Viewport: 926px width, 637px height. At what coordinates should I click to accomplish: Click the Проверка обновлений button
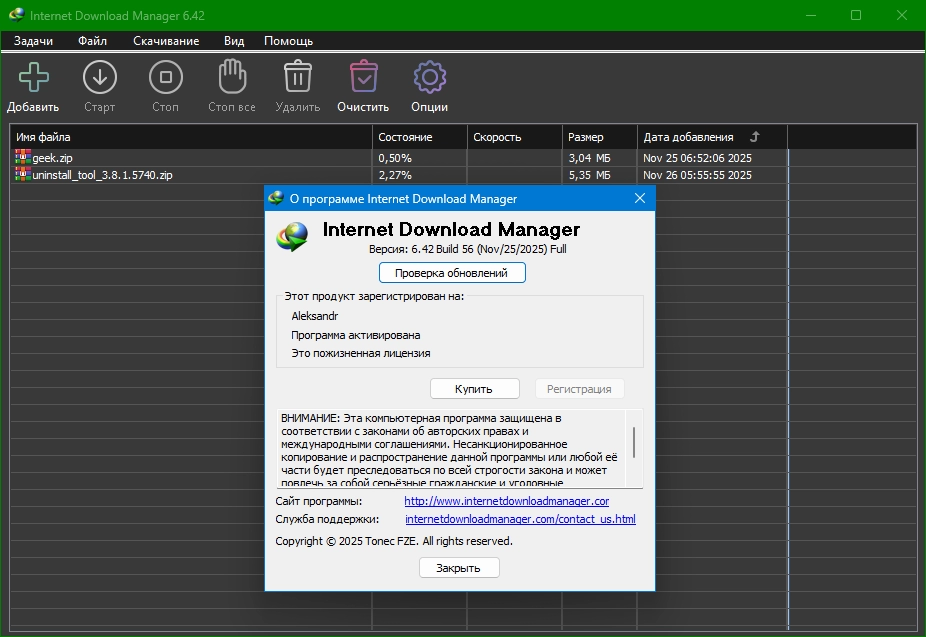pos(451,272)
